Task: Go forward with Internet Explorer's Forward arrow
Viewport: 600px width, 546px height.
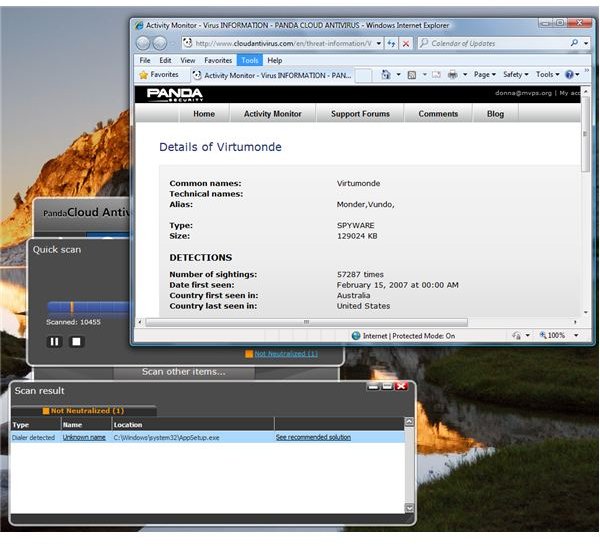Action: pyautogui.click(x=160, y=43)
